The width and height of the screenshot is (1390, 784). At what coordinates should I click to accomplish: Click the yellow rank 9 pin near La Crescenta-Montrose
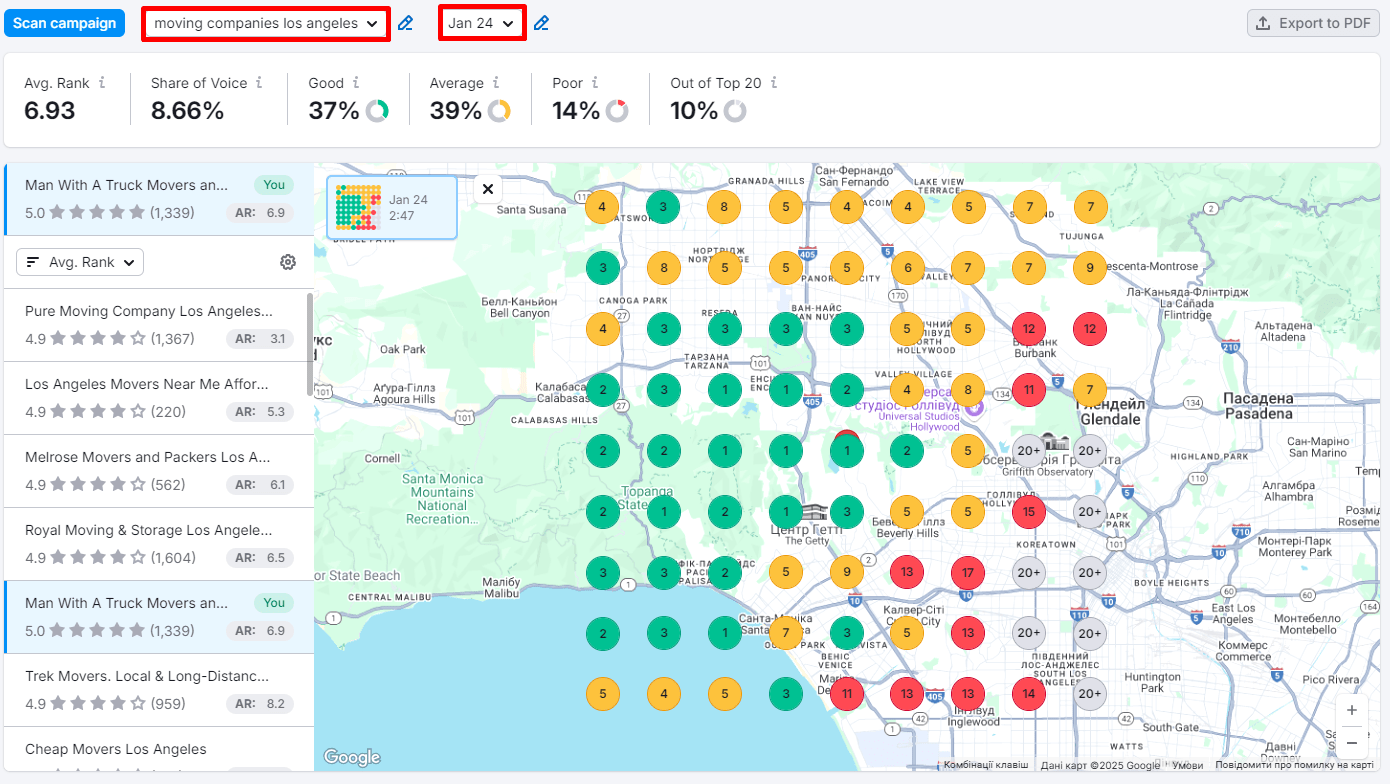1090,268
